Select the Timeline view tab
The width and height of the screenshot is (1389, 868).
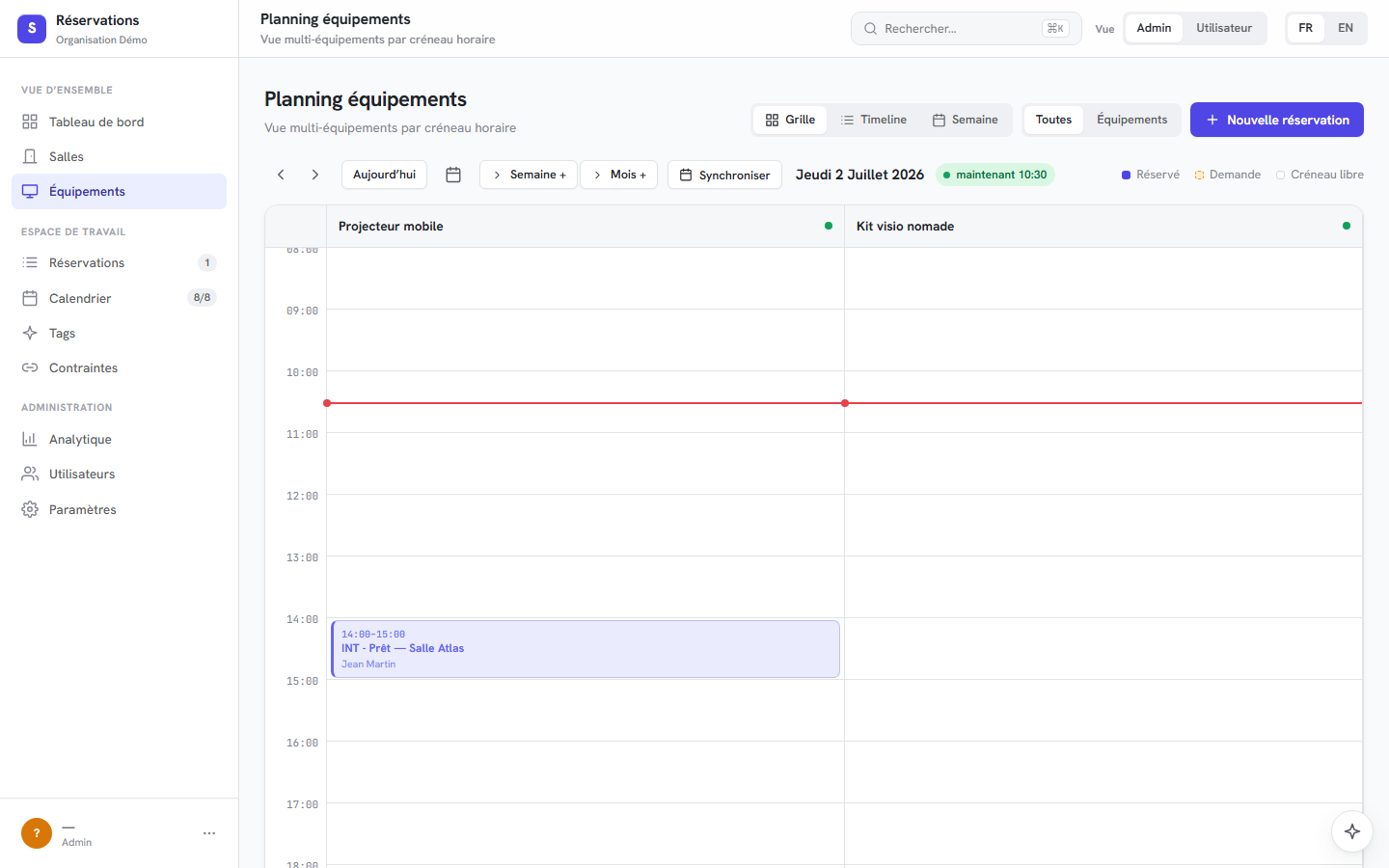tap(874, 120)
